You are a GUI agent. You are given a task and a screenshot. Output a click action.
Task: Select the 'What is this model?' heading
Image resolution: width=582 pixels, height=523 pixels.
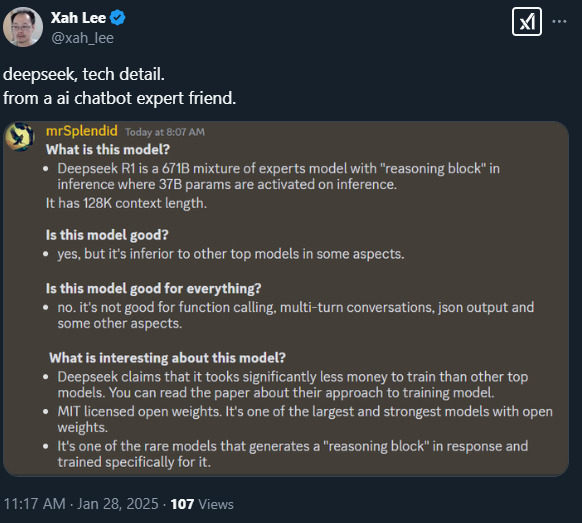pyautogui.click(x=108, y=150)
